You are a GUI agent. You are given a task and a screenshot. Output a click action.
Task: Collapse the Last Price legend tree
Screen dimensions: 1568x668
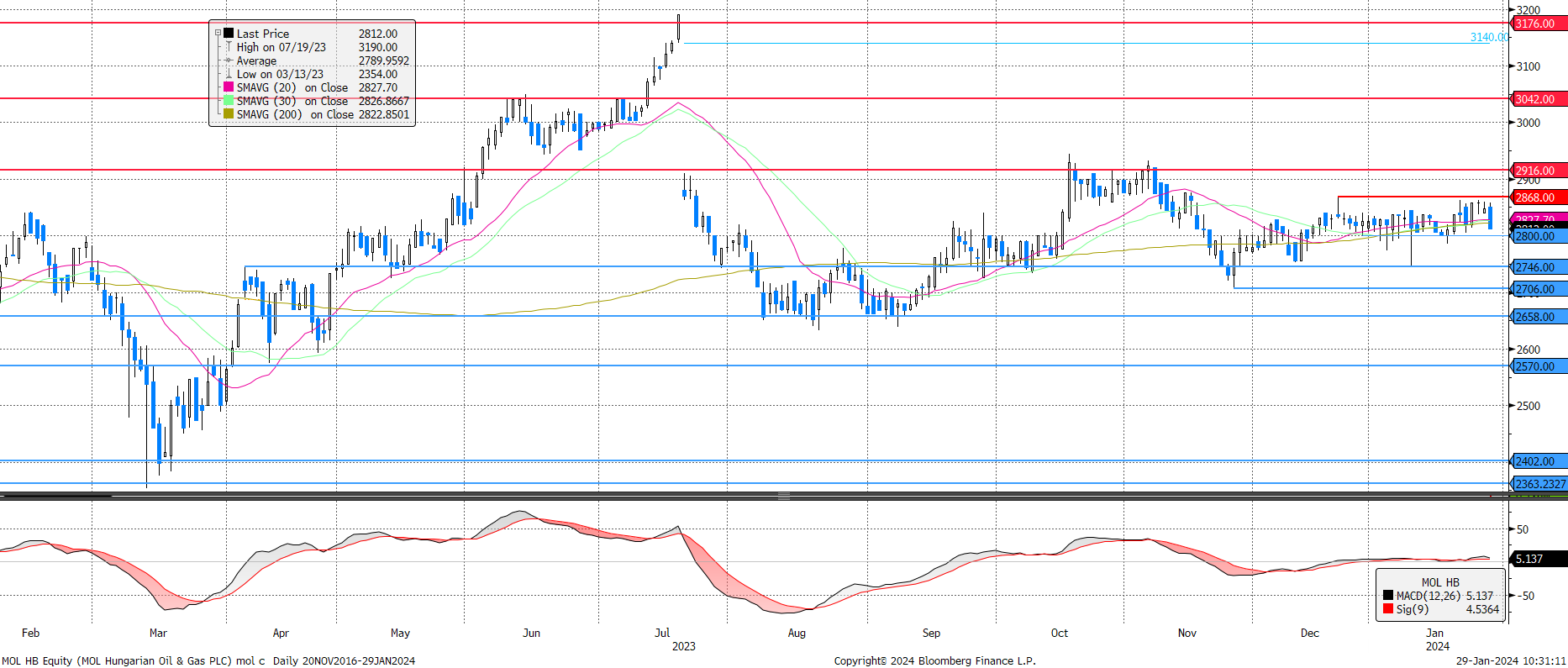(x=218, y=34)
